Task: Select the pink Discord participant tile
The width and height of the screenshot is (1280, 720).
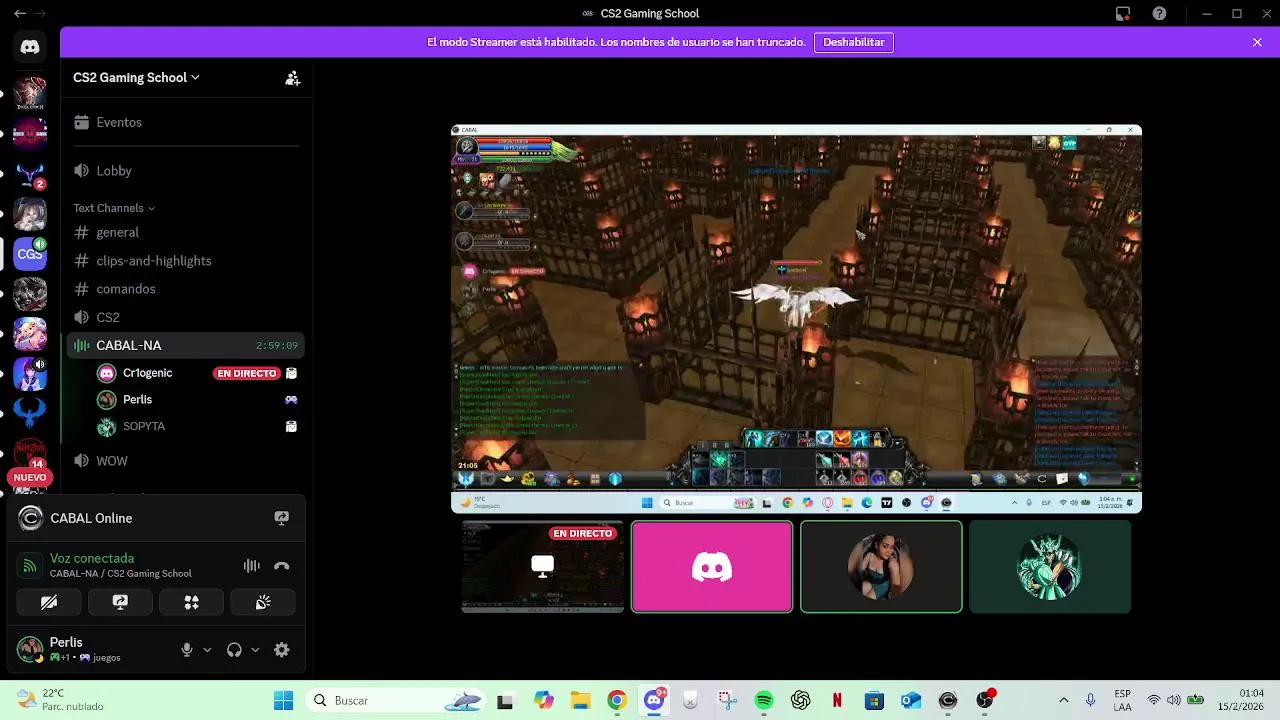Action: [x=712, y=566]
